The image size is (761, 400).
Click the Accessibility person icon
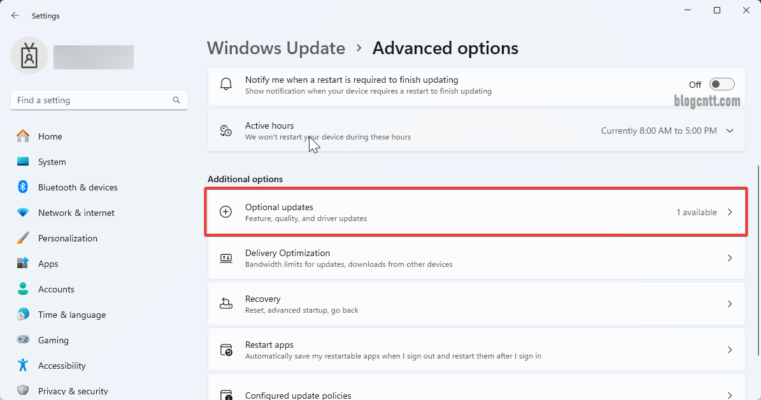click(x=22, y=366)
